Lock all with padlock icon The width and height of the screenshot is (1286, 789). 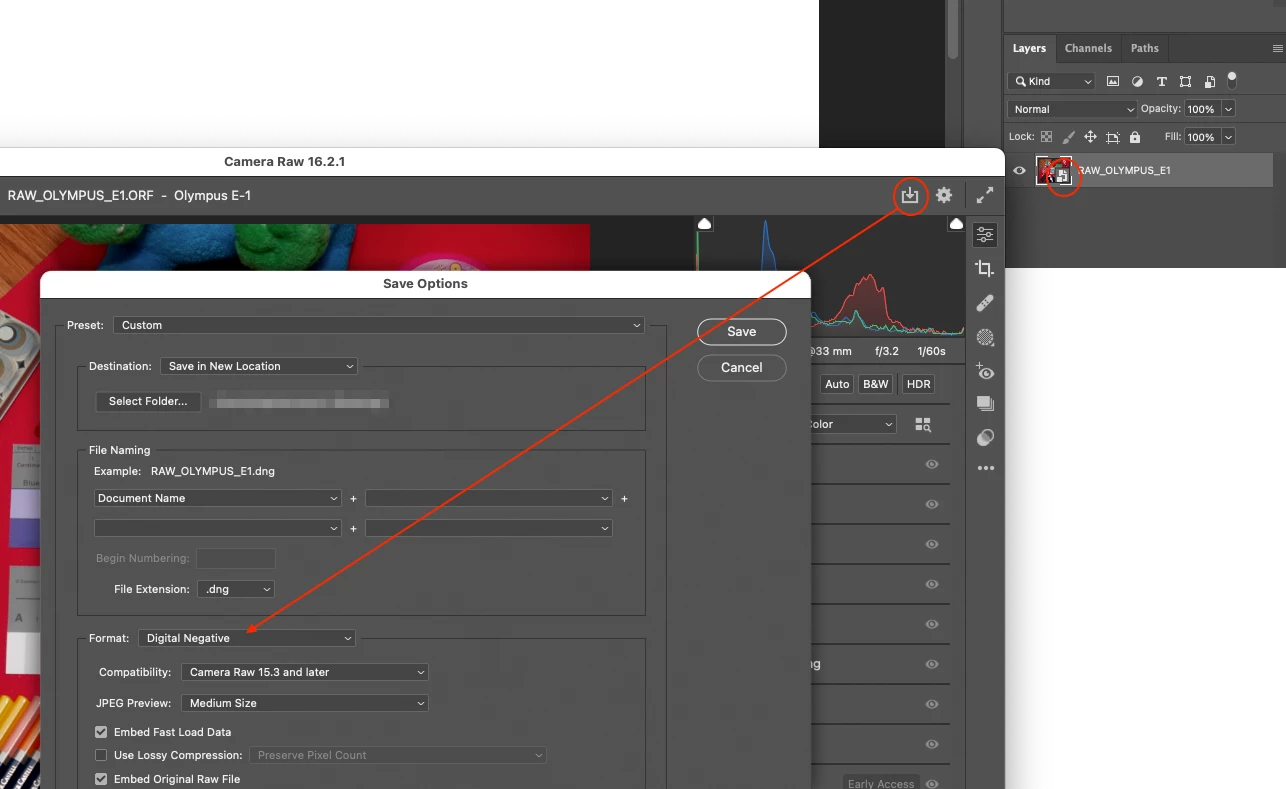tap(1134, 137)
